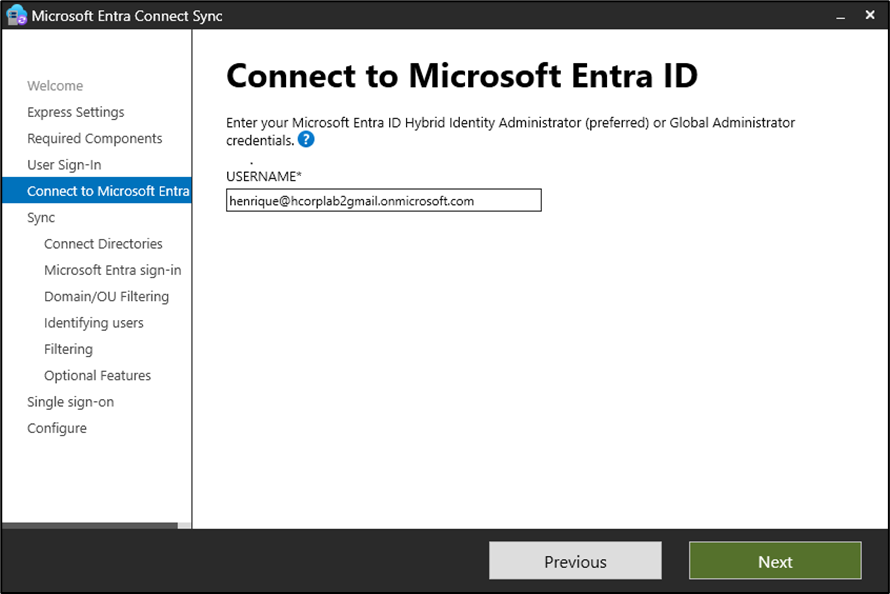The height and width of the screenshot is (594, 890).
Task: Click the Entra Connect Sync title bar icon
Action: click(16, 16)
